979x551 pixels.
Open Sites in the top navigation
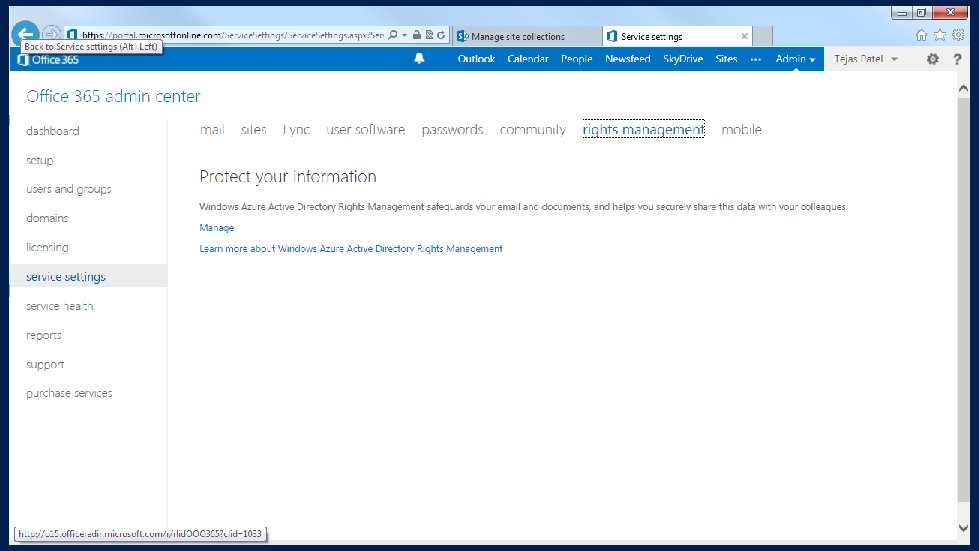point(726,59)
